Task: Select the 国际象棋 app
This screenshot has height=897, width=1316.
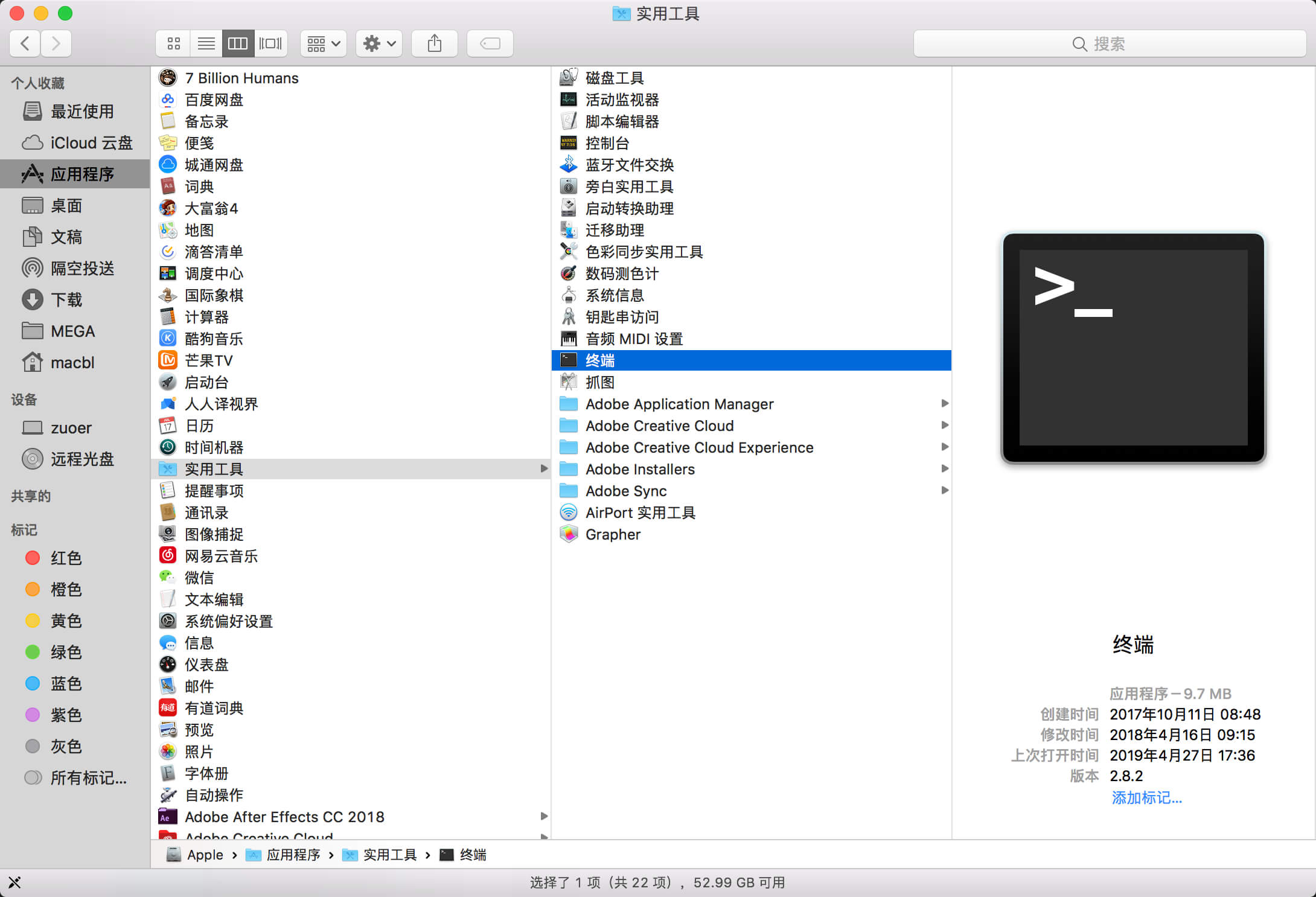Action: coord(350,295)
